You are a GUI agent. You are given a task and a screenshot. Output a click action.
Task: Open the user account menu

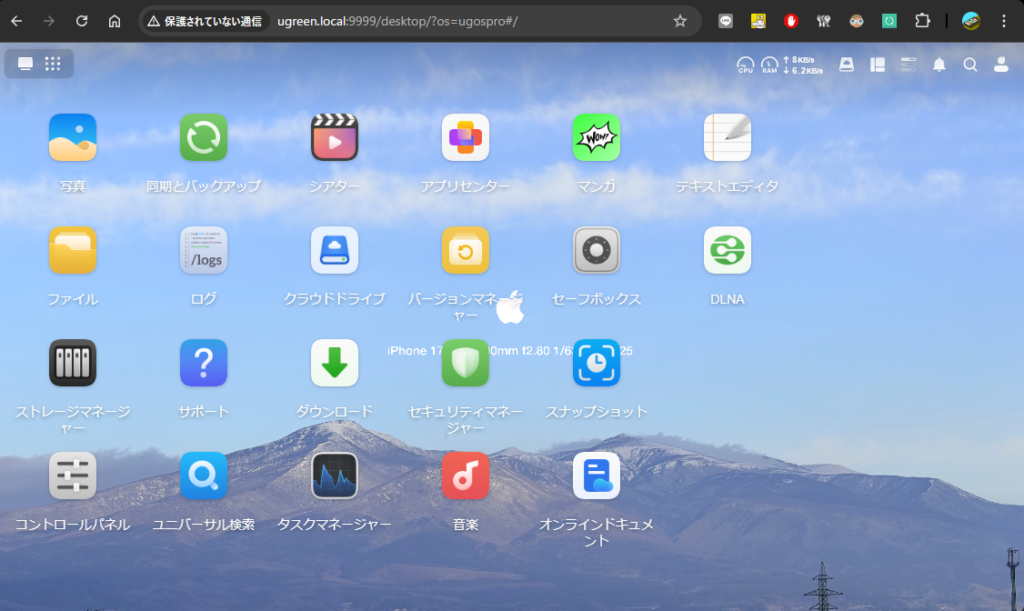(x=1000, y=65)
